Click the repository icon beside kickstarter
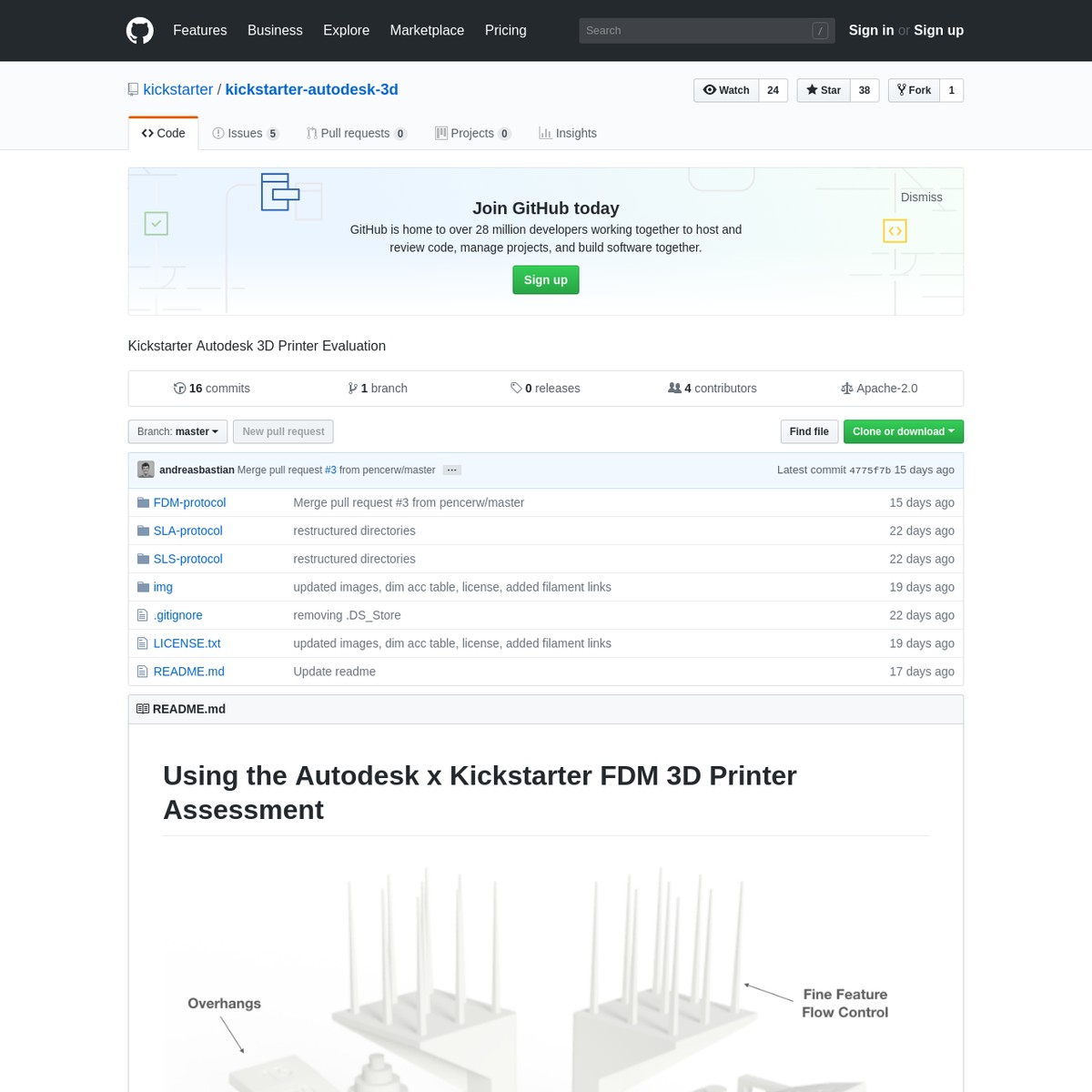The height and width of the screenshot is (1092, 1092). click(x=134, y=90)
